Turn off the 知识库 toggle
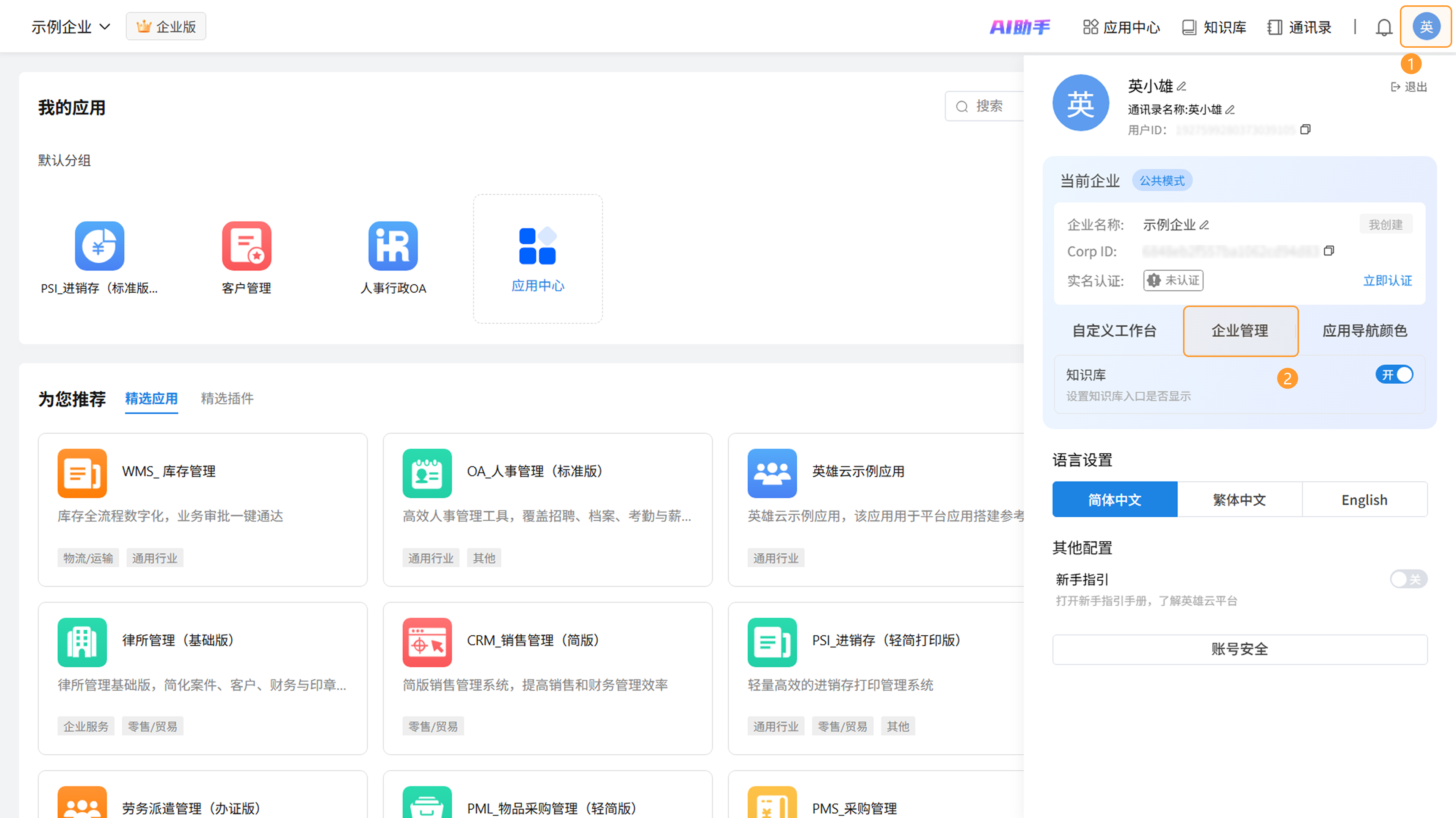1456x818 pixels. point(1394,375)
